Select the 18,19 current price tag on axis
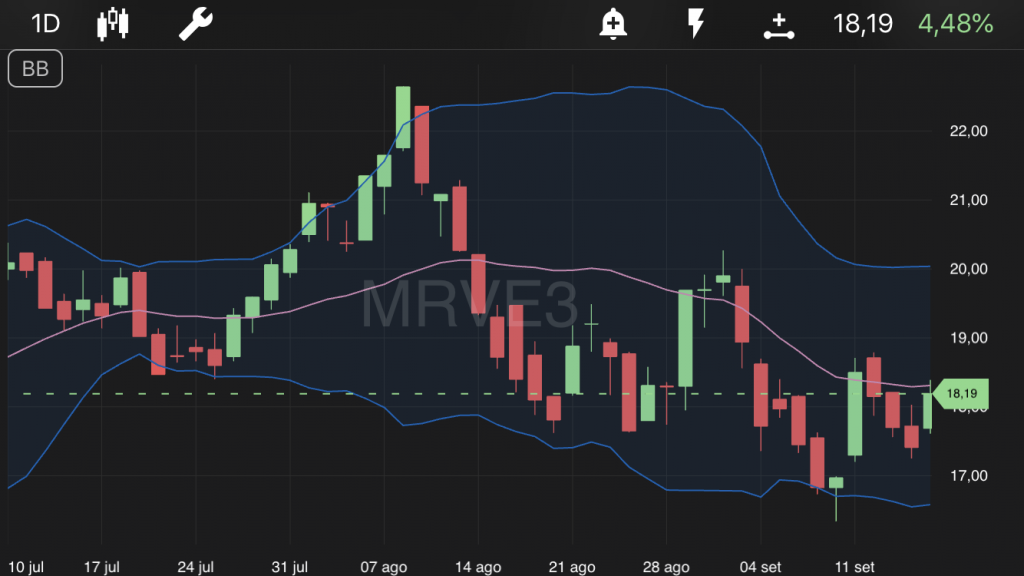Screen dimensions: 1024x576 pyautogui.click(x=961, y=394)
